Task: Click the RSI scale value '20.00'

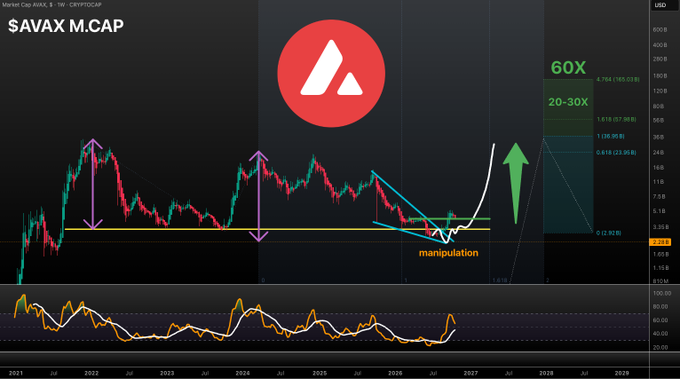Action: click(660, 347)
